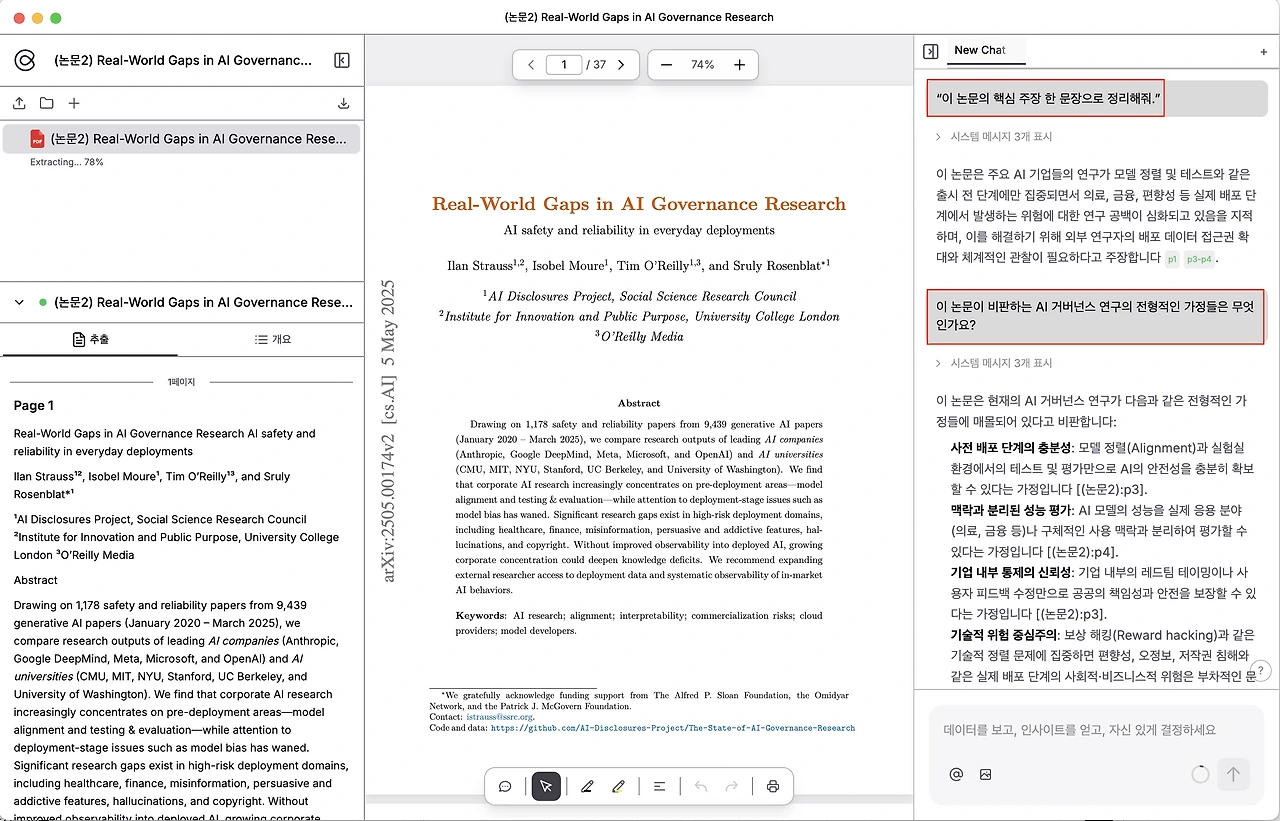Open the GitHub code and data link
1280x821 pixels.
coord(672,728)
